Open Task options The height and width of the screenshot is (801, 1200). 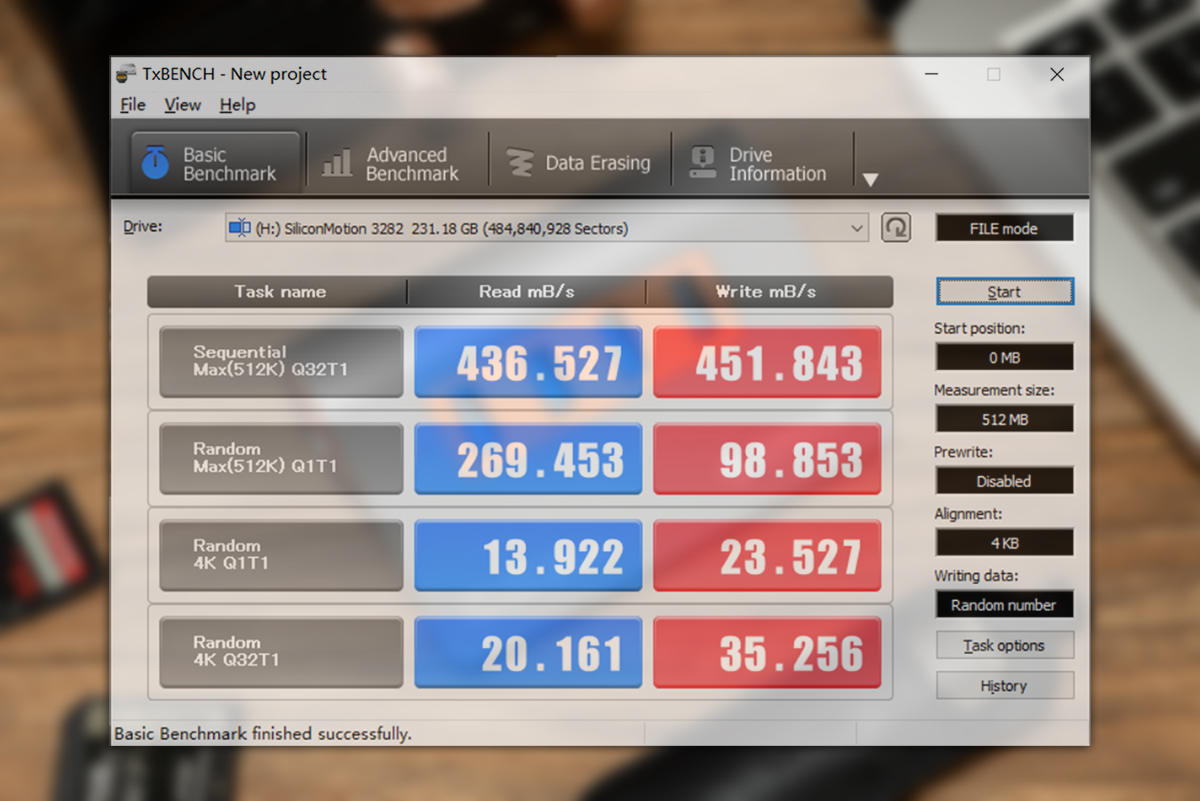pos(1004,645)
